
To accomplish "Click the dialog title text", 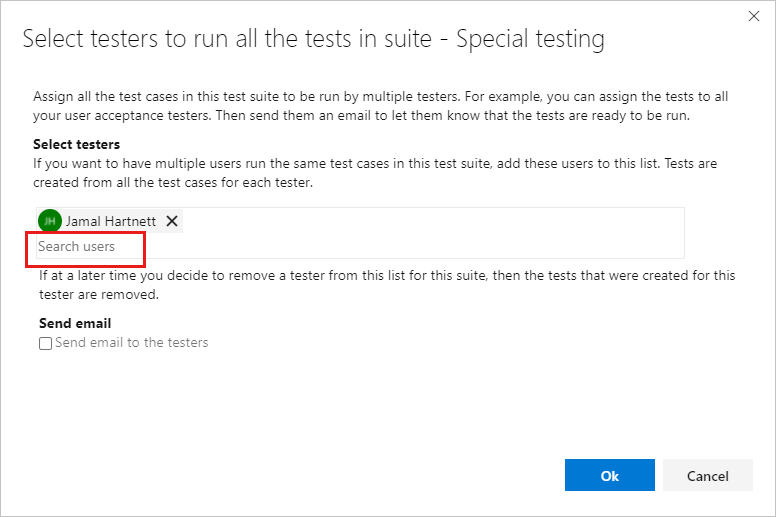I will [x=313, y=40].
